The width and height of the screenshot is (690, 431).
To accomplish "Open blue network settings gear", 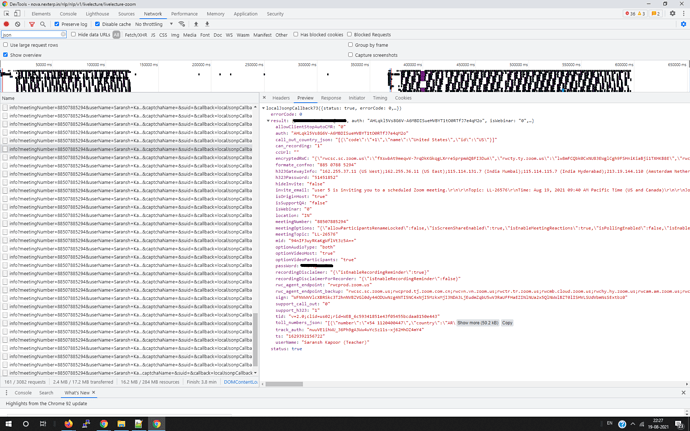I will click(x=683, y=24).
